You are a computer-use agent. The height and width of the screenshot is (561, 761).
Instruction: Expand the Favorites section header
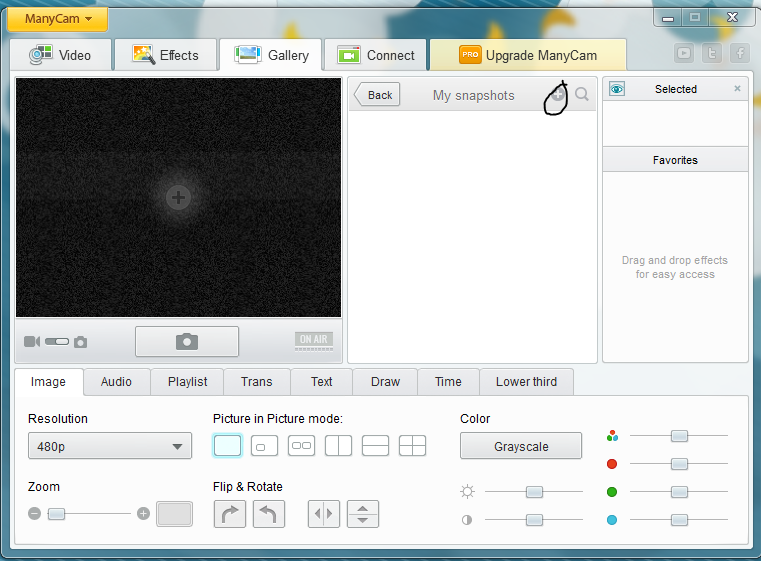(x=675, y=160)
